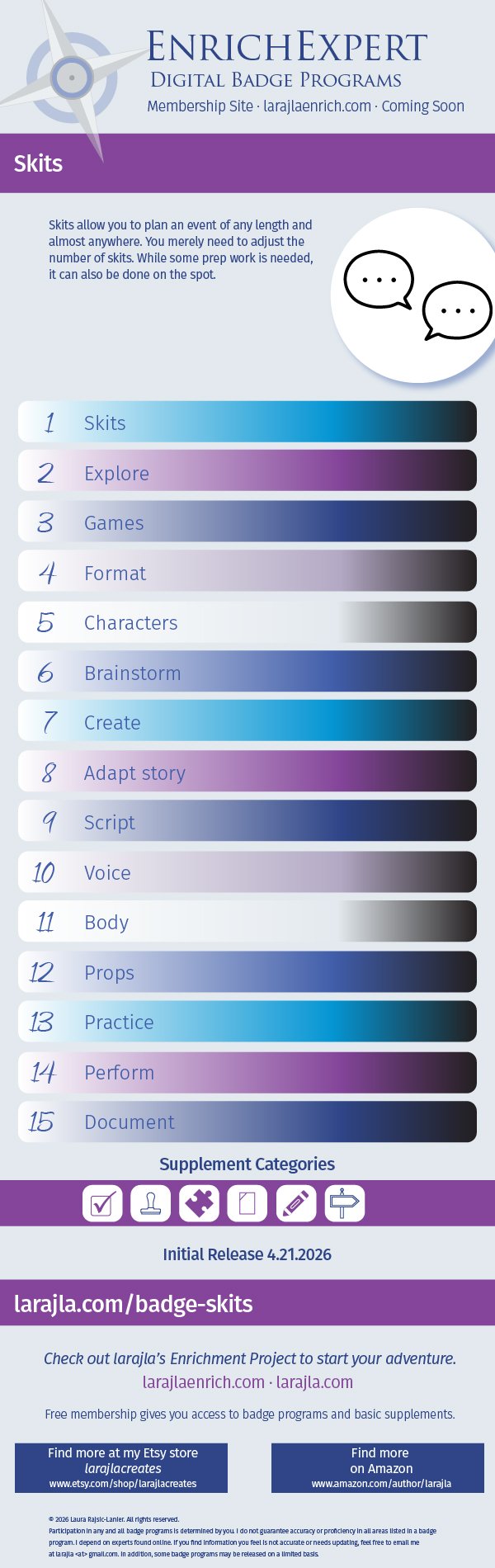The image size is (495, 1568).
Task: Open larajla.com/badge-skits link
Action: (134, 1304)
